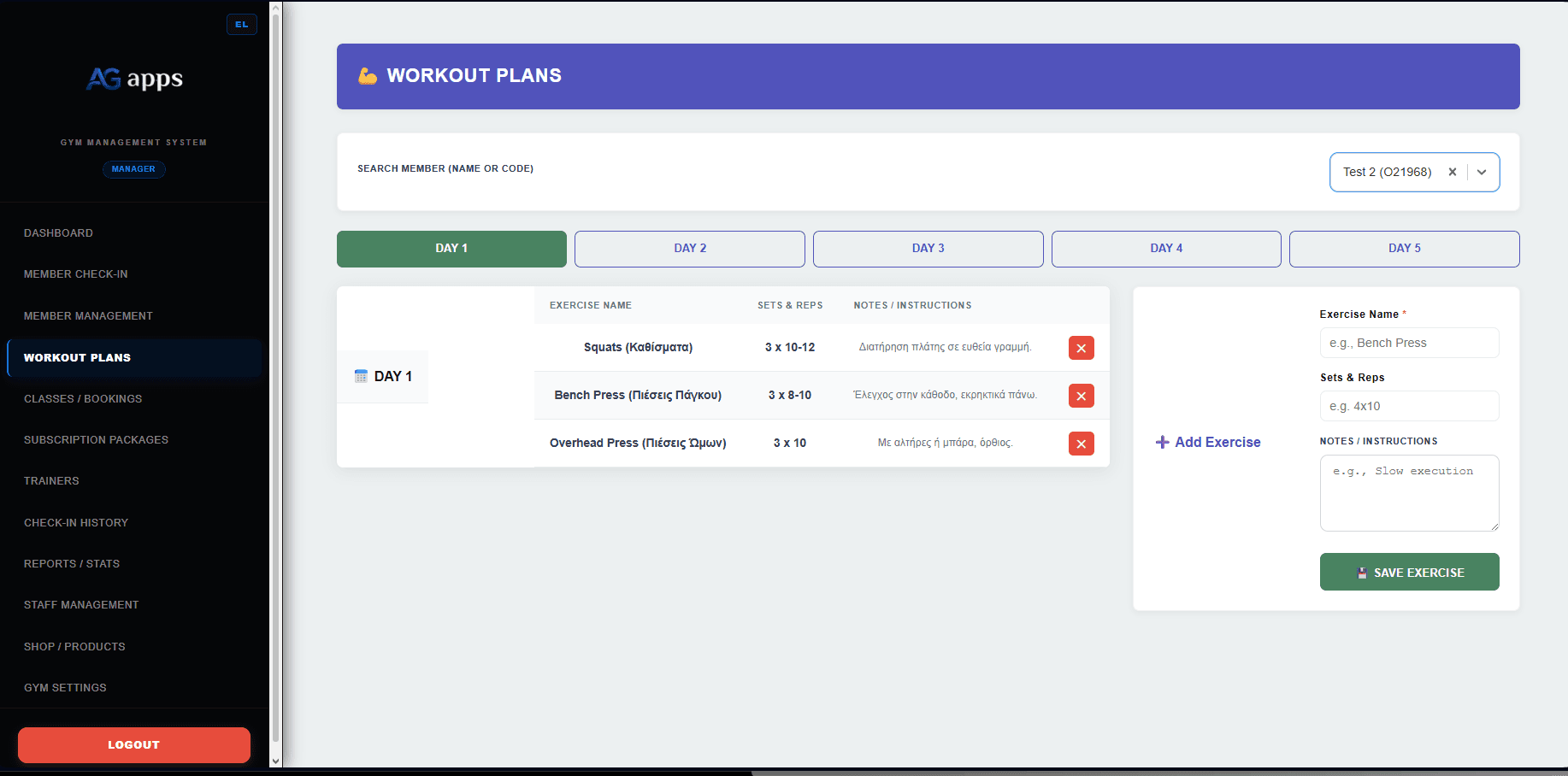Click the calendar icon beside DAY 1

(x=361, y=376)
